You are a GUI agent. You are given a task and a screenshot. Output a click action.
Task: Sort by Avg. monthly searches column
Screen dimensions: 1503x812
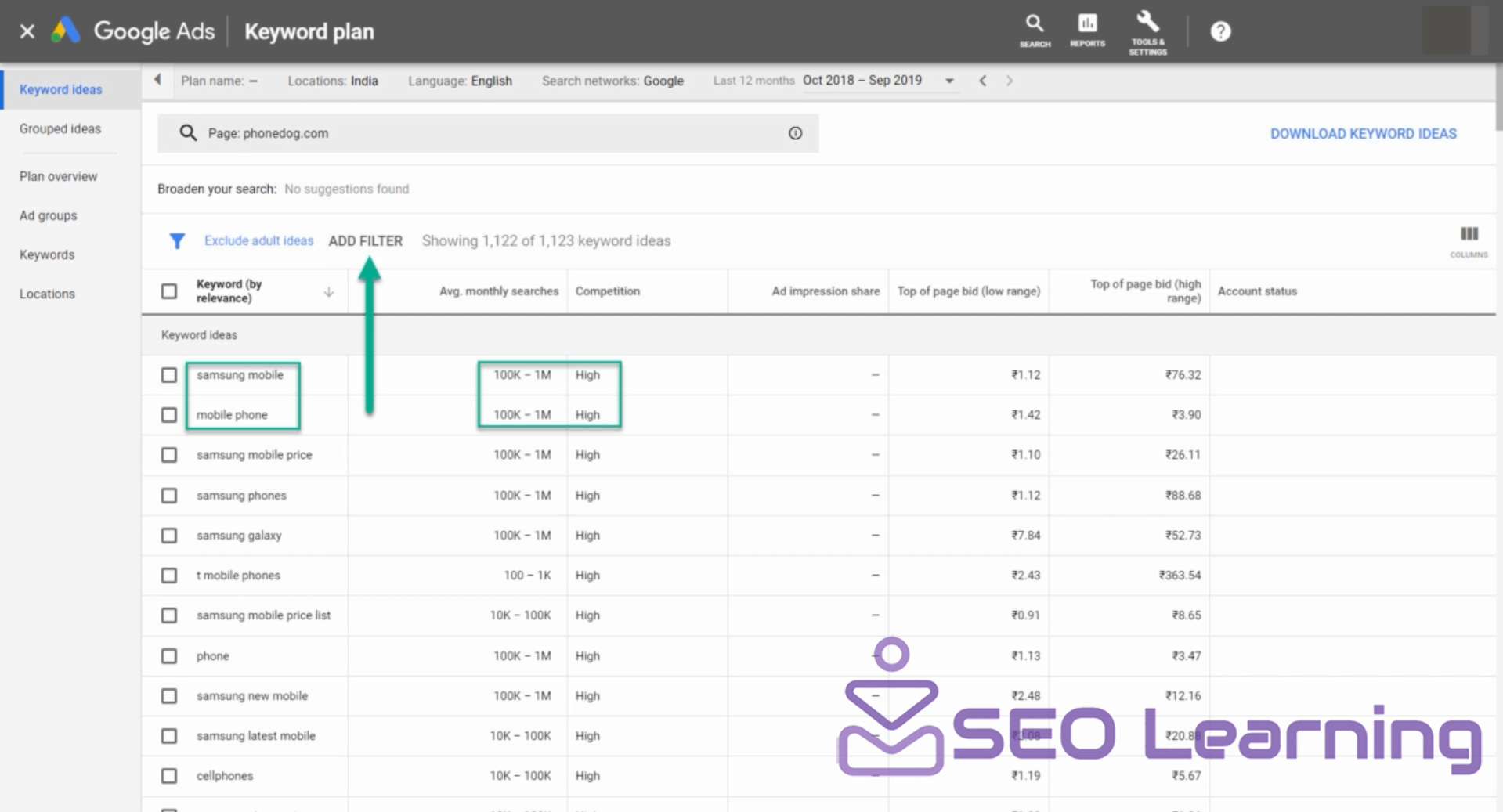coord(499,291)
